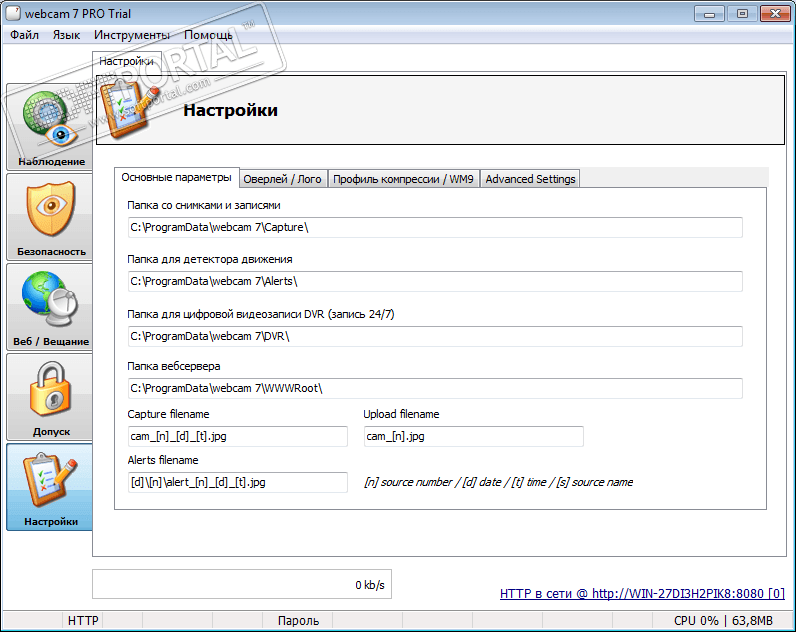The width and height of the screenshot is (796, 632).
Task: Click the CPU 0% | 63,8MB status text
Action: point(723,621)
